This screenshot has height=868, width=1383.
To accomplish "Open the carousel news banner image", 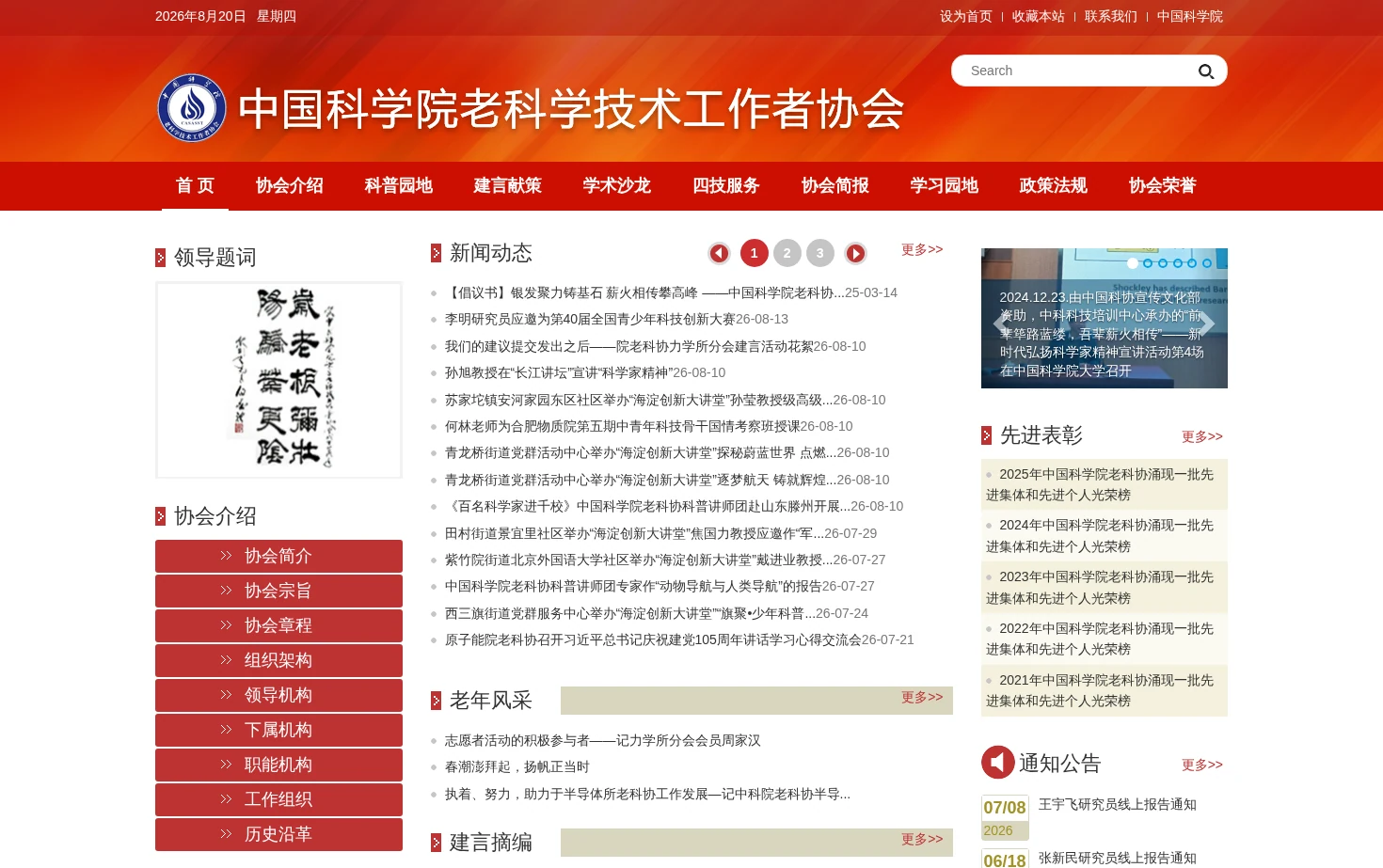I will pyautogui.click(x=1105, y=318).
